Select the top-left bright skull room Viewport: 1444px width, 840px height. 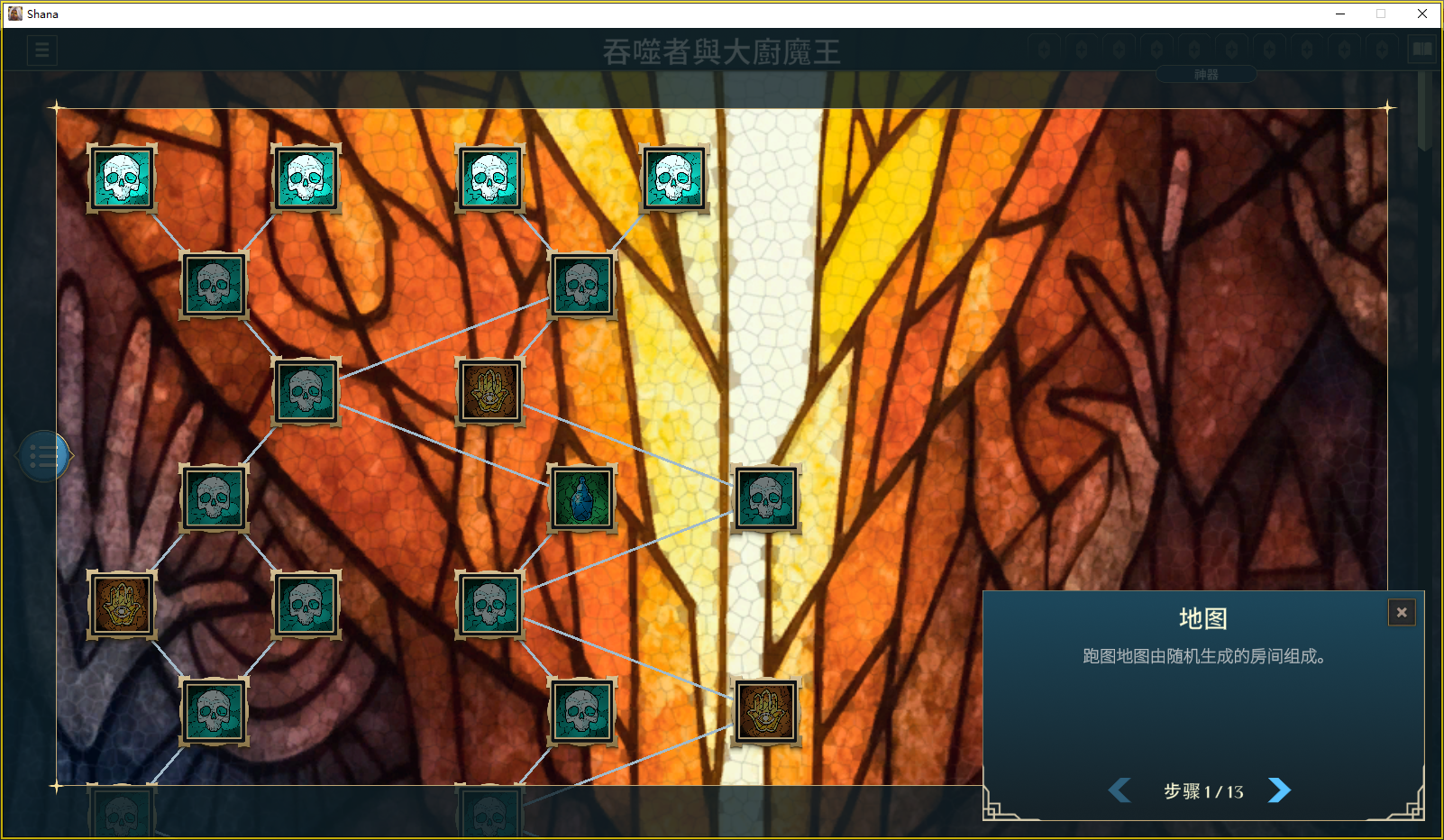(122, 178)
